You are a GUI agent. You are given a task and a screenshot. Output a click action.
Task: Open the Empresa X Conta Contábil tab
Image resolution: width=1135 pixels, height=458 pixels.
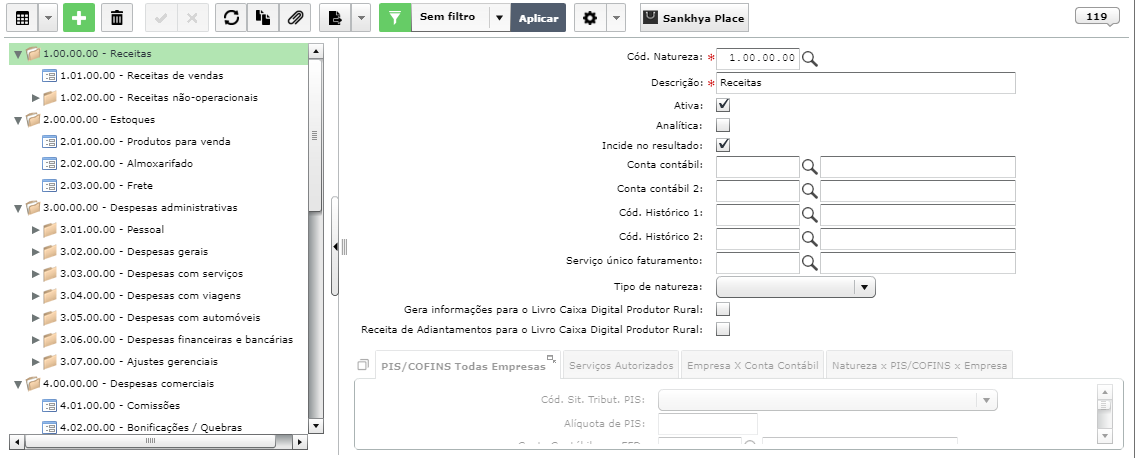[x=753, y=366]
